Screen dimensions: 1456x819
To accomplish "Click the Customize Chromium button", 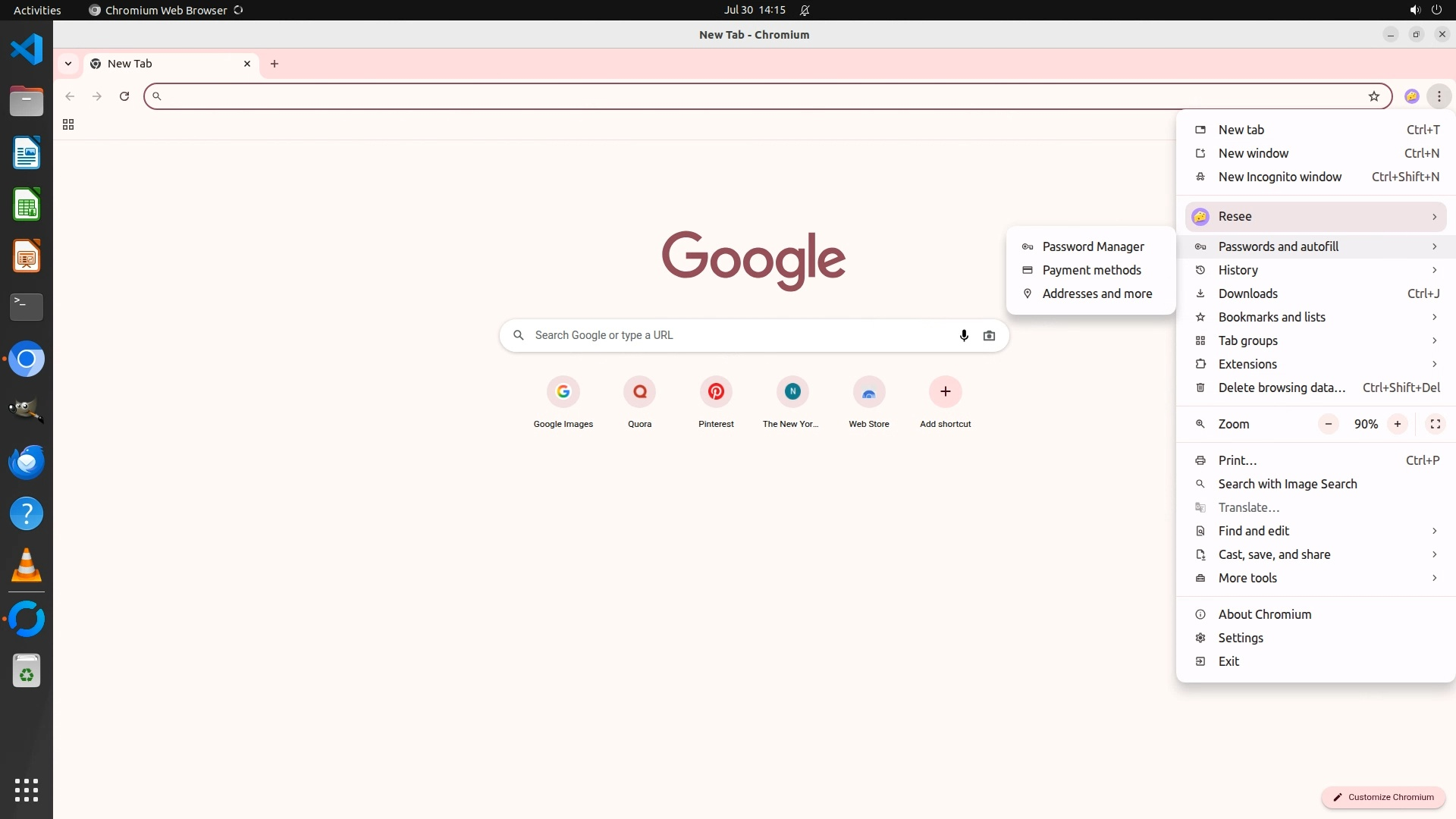I will [x=1383, y=797].
